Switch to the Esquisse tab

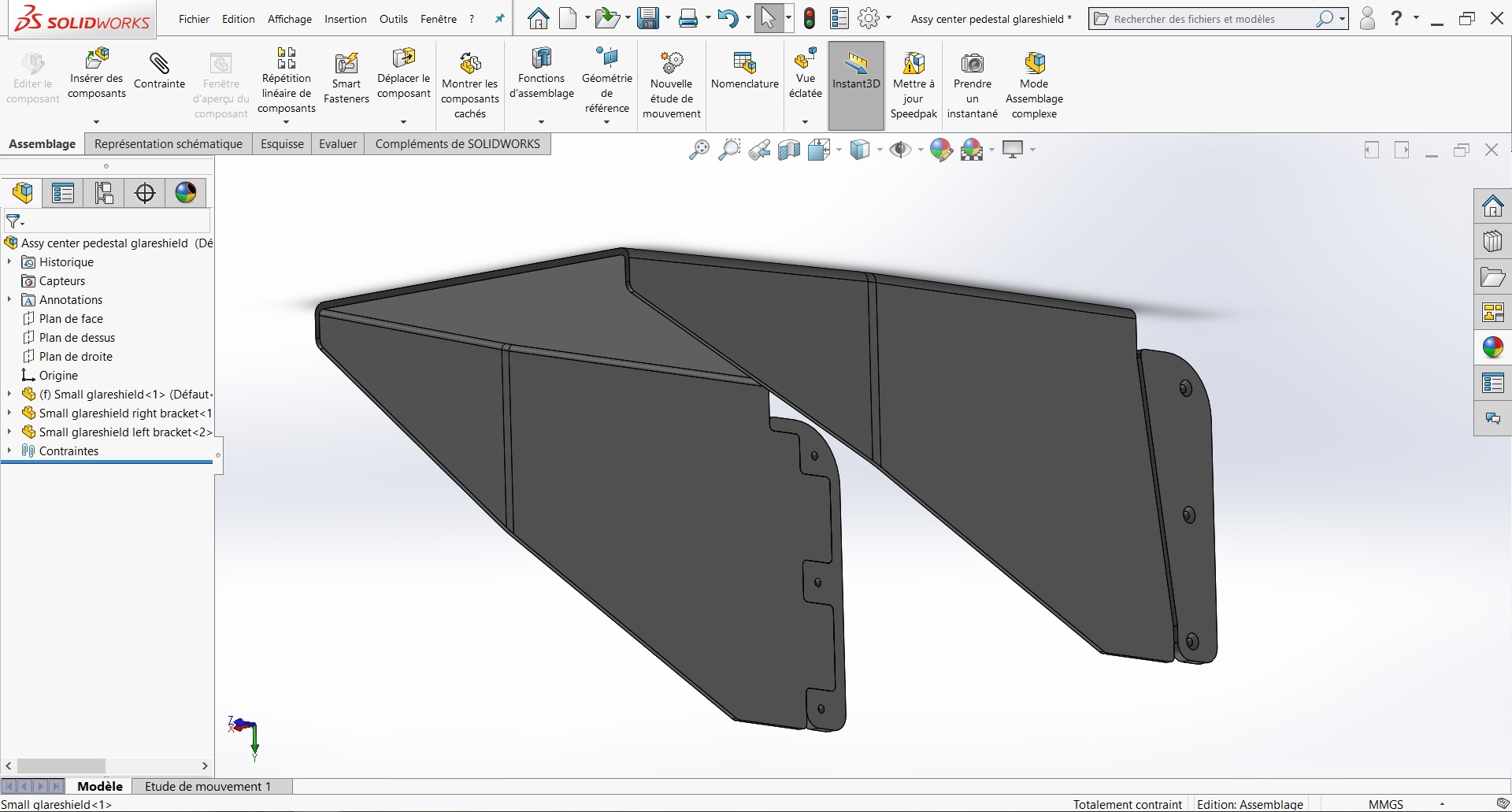tap(282, 144)
